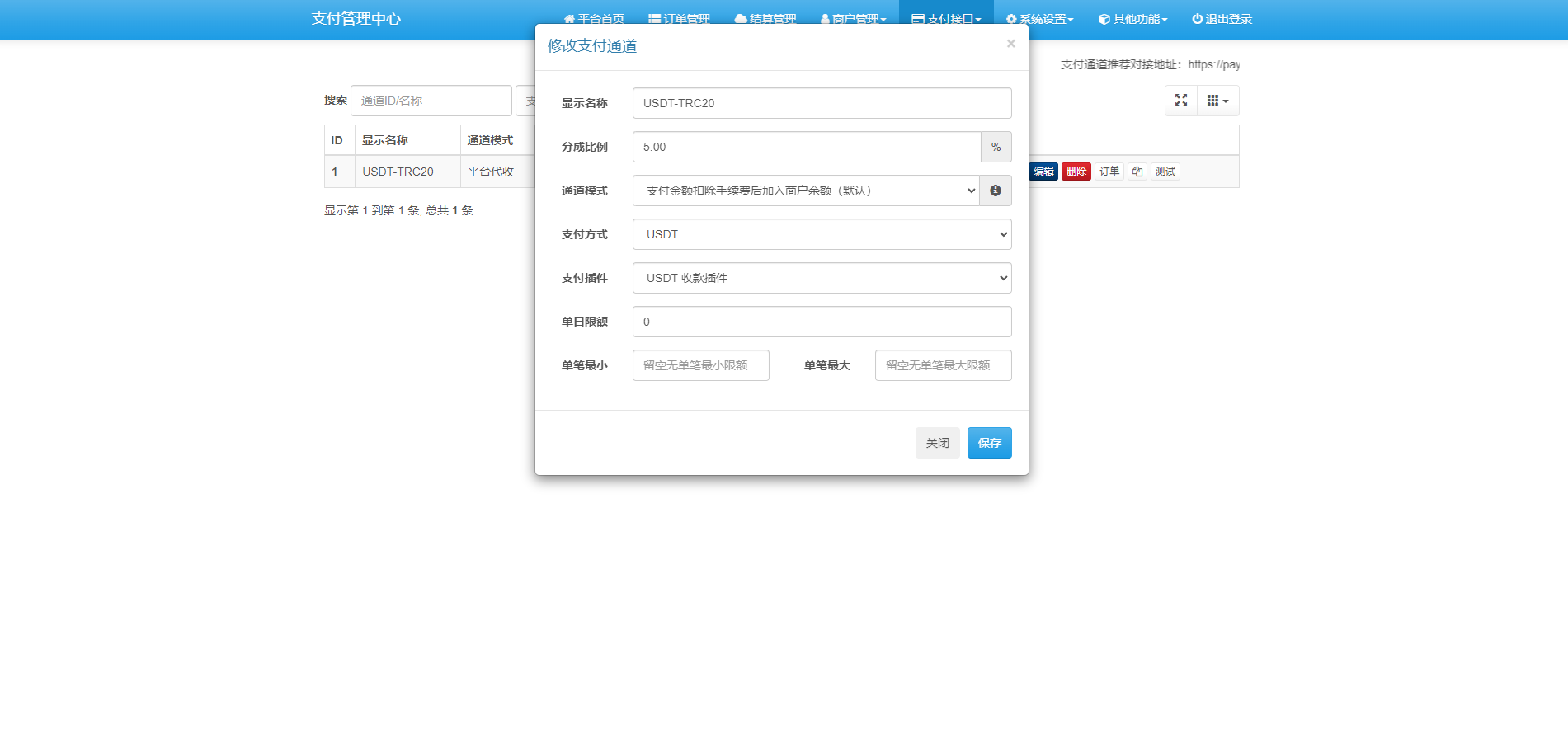The height and width of the screenshot is (748, 1568).
Task: Click the info icon beside 通道模式
Action: [x=996, y=191]
